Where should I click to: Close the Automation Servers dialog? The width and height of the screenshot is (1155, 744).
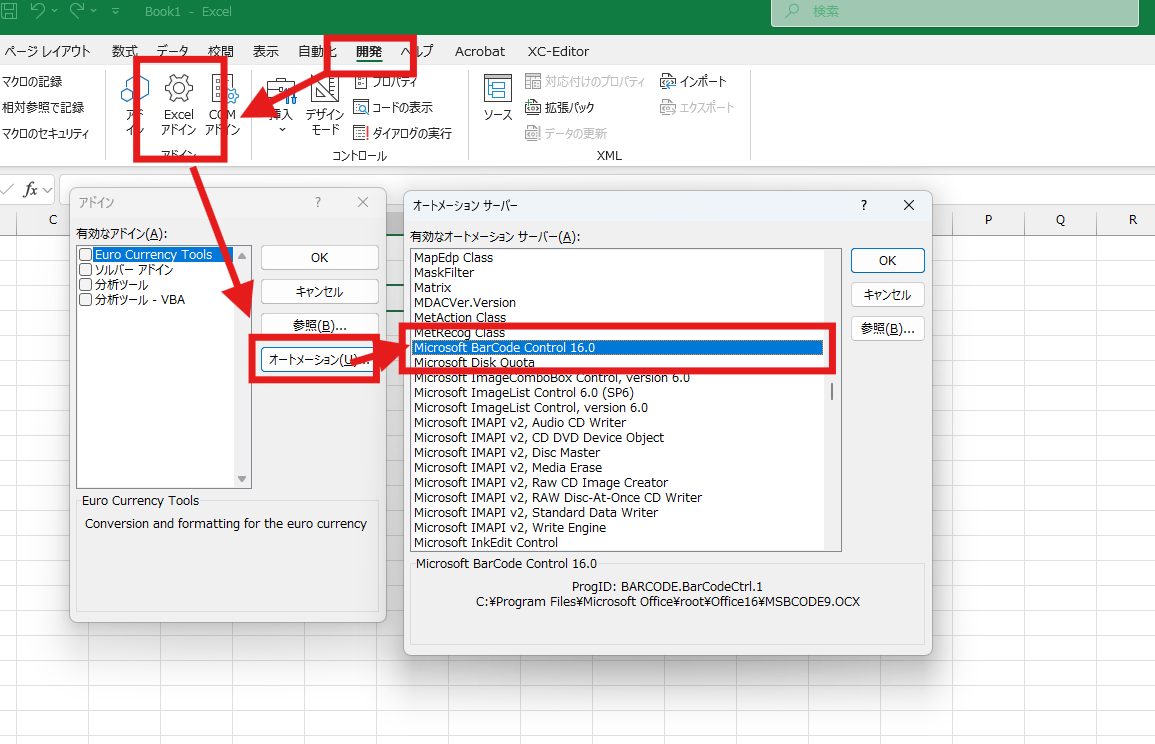(x=909, y=205)
